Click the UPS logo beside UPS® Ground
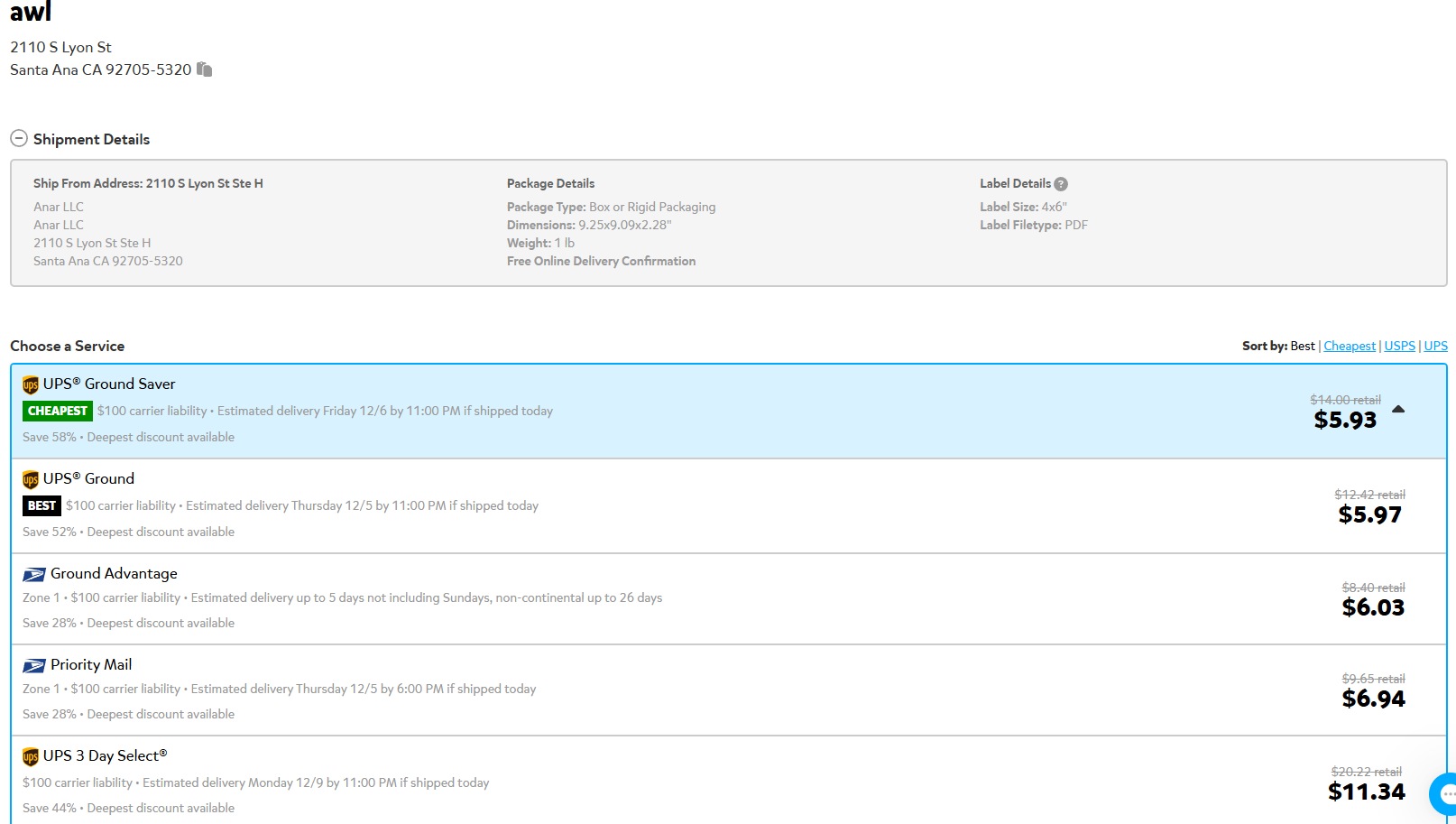1456x824 pixels. [x=31, y=479]
